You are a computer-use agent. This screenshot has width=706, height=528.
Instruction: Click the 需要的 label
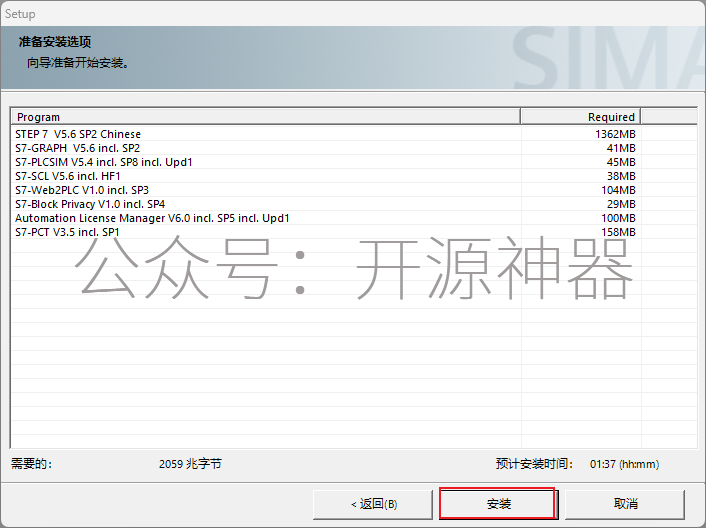pos(31,464)
